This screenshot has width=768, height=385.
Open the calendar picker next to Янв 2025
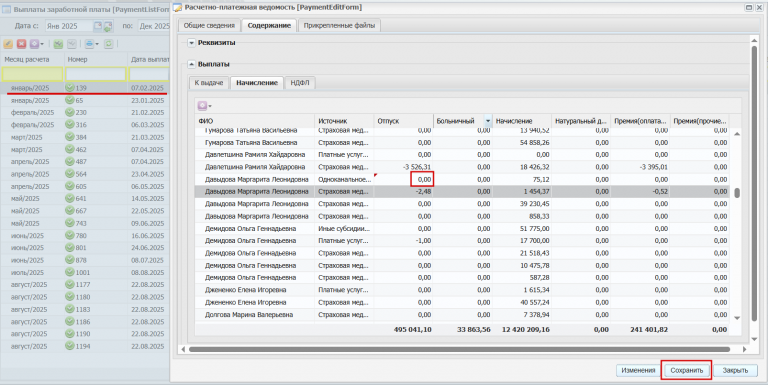pyautogui.click(x=97, y=25)
